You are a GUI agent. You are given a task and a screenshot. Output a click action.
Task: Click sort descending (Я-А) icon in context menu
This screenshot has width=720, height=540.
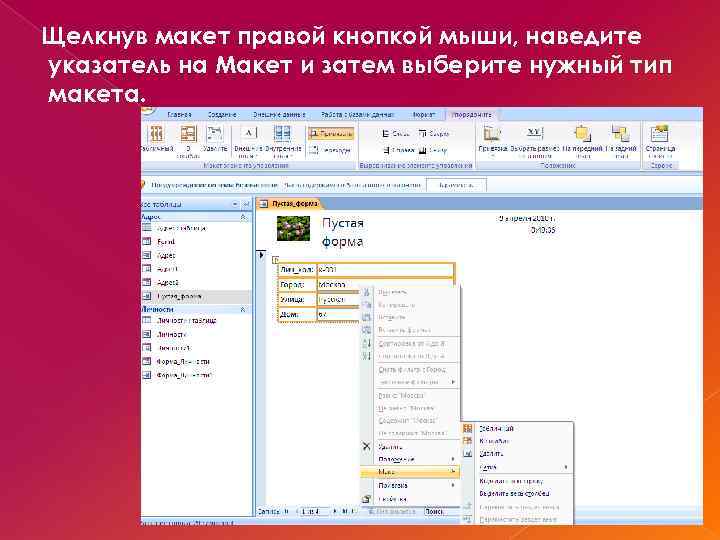point(366,356)
